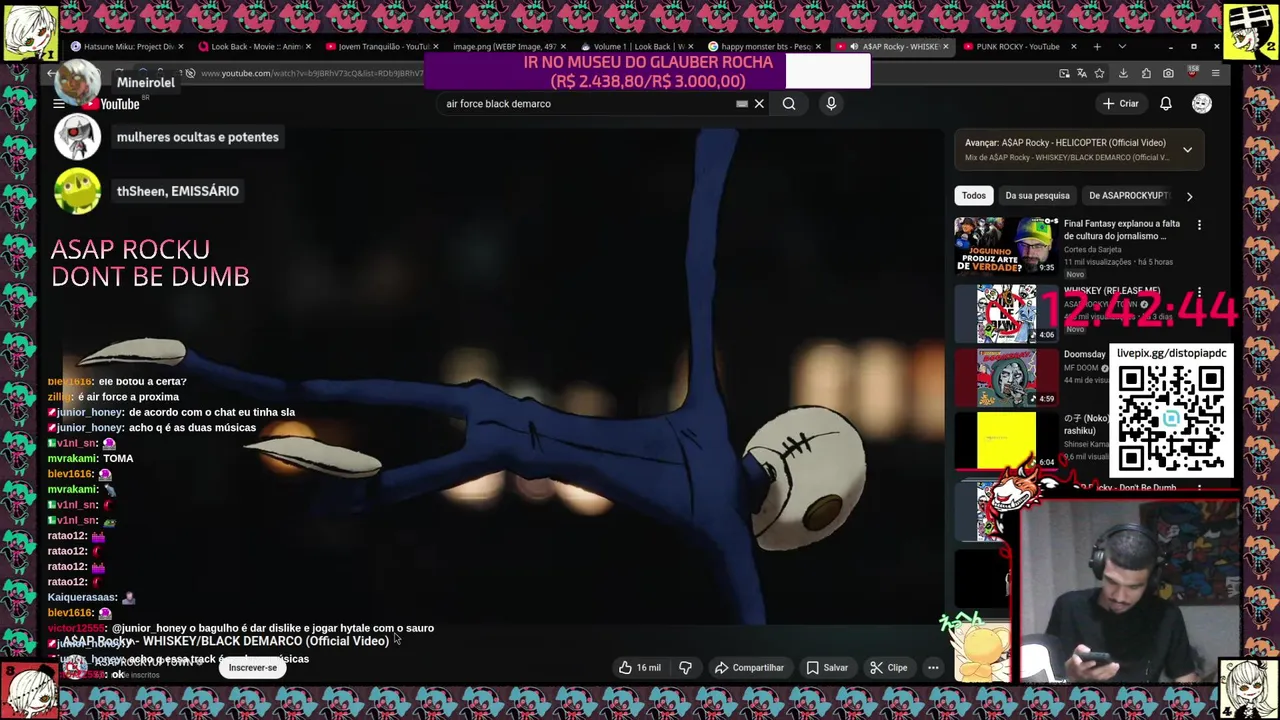
Task: Collapse the Avançar playlist mix panel
Action: pyautogui.click(x=1187, y=150)
